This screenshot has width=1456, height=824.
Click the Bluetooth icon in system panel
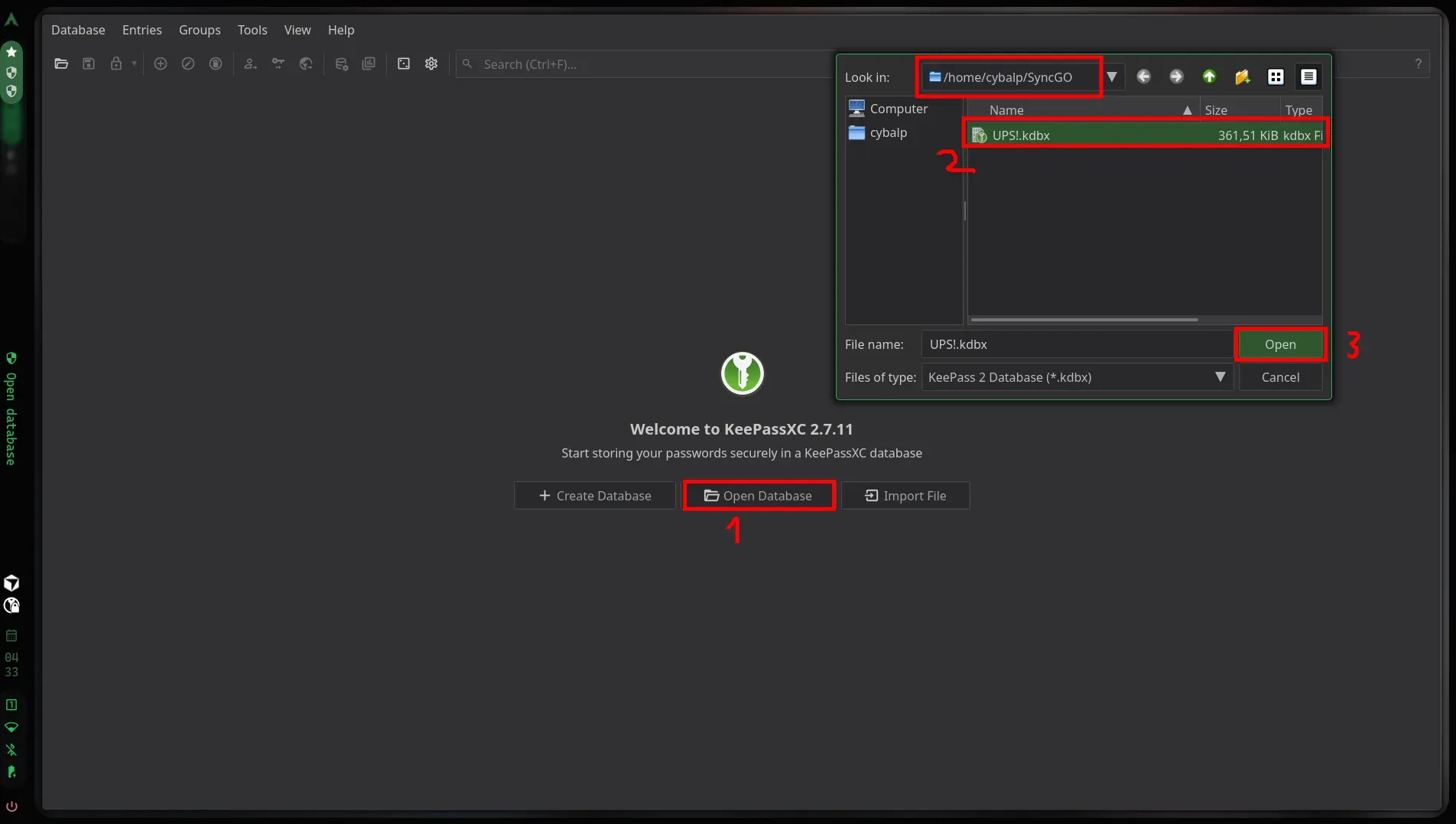[x=11, y=750]
